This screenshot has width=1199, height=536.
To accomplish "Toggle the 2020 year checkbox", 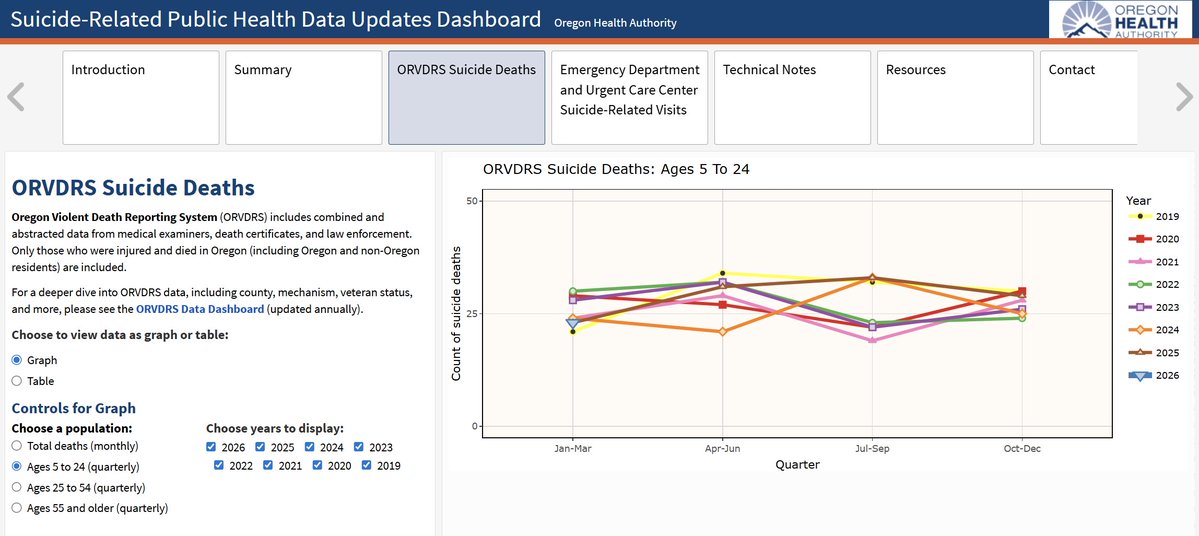I will [x=317, y=465].
